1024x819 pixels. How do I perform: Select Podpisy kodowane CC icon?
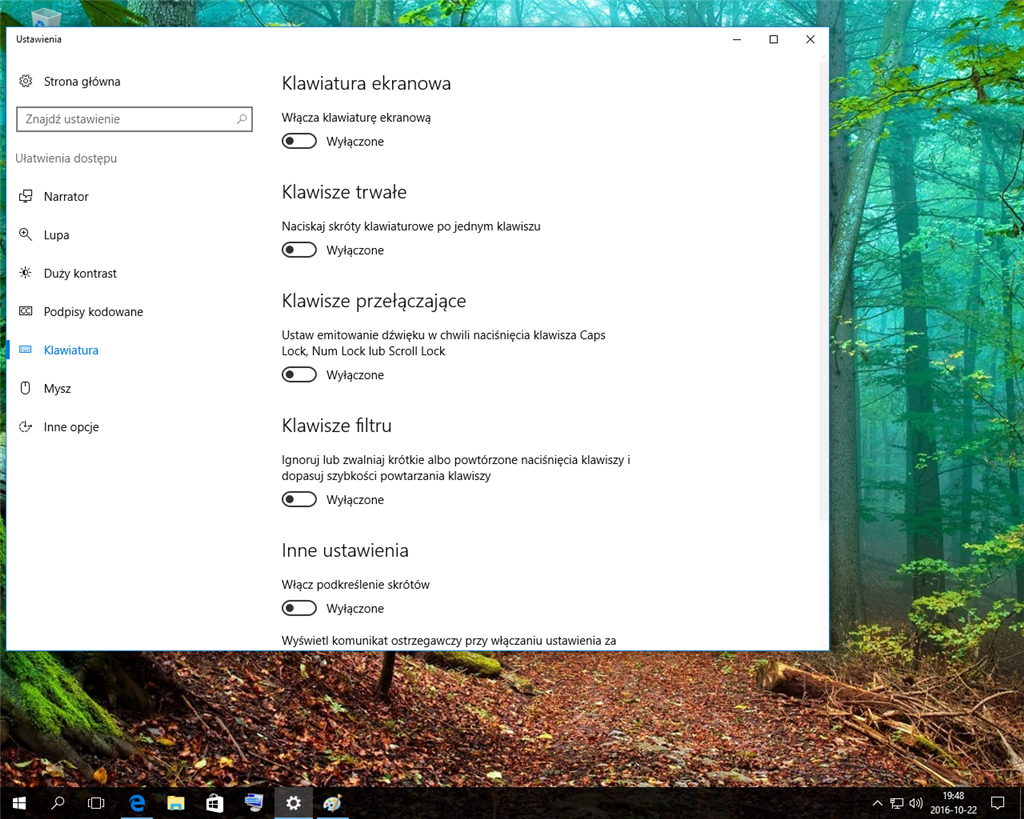(25, 311)
